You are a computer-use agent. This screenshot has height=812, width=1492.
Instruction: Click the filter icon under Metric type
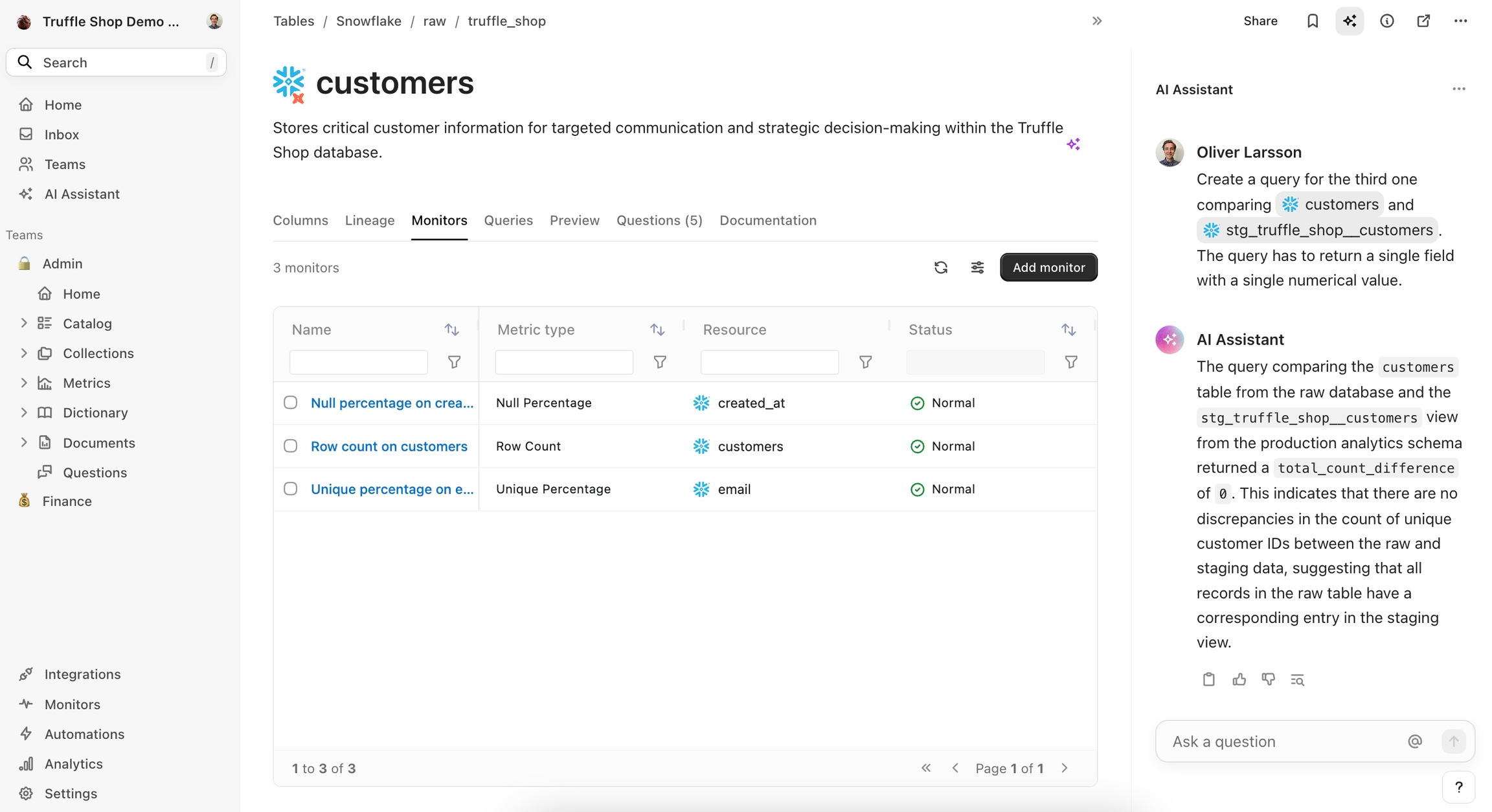(660, 362)
